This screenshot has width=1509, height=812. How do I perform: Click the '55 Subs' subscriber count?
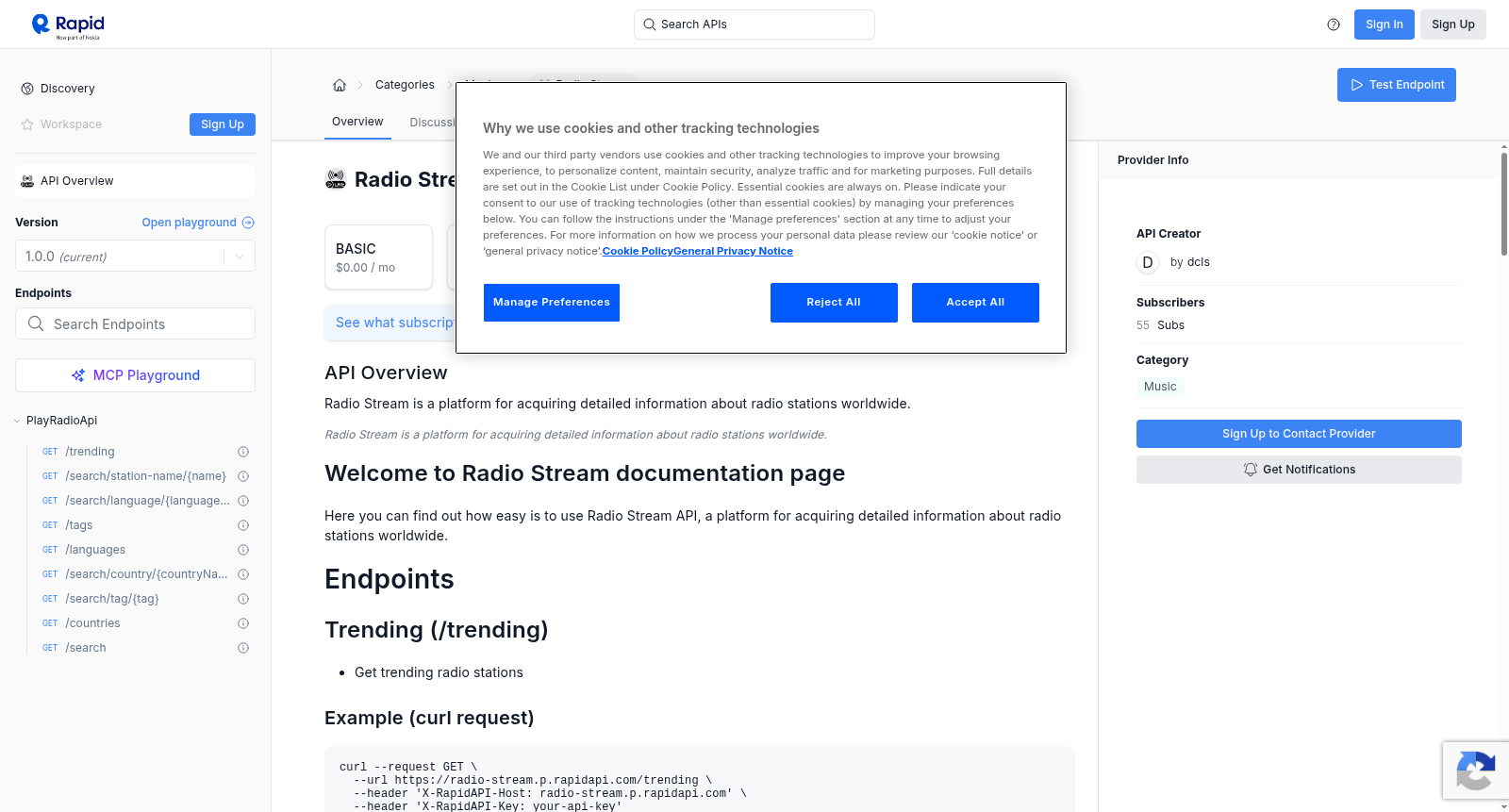point(1160,325)
